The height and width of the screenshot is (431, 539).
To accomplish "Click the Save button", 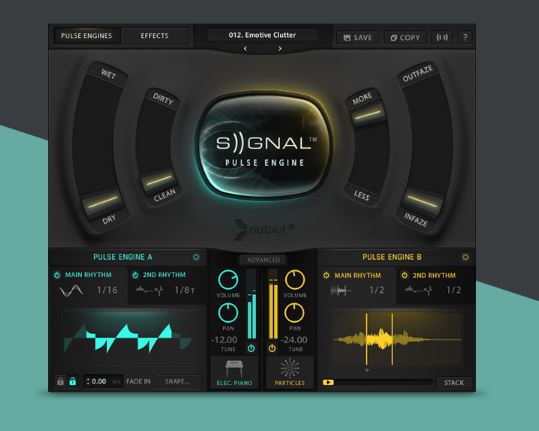I will pos(358,37).
